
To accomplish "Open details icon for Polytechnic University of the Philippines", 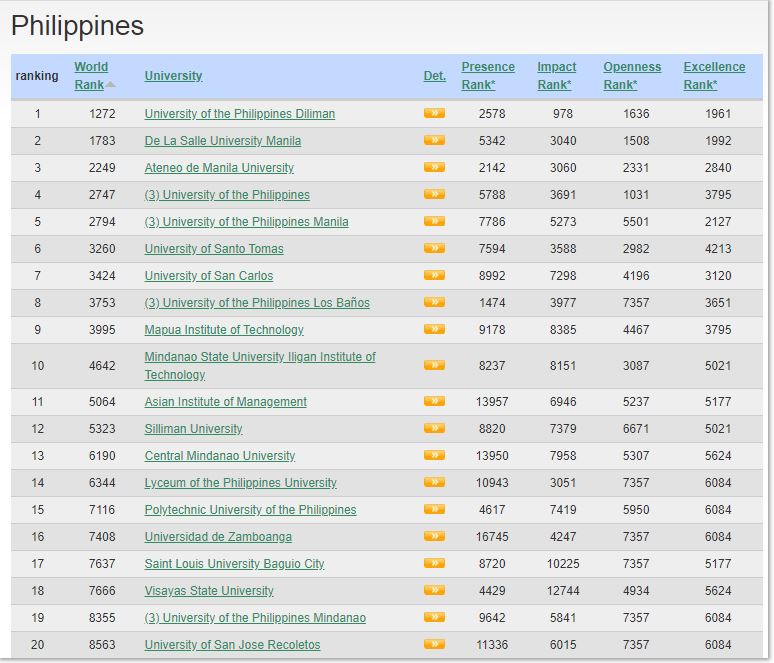I will (x=434, y=509).
